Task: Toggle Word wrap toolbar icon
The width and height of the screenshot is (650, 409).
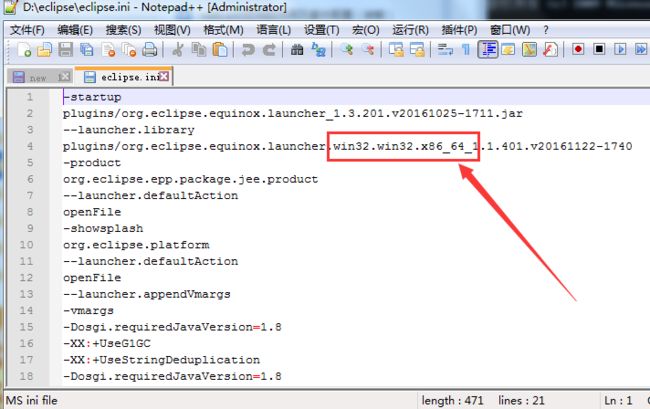Action: pos(445,50)
